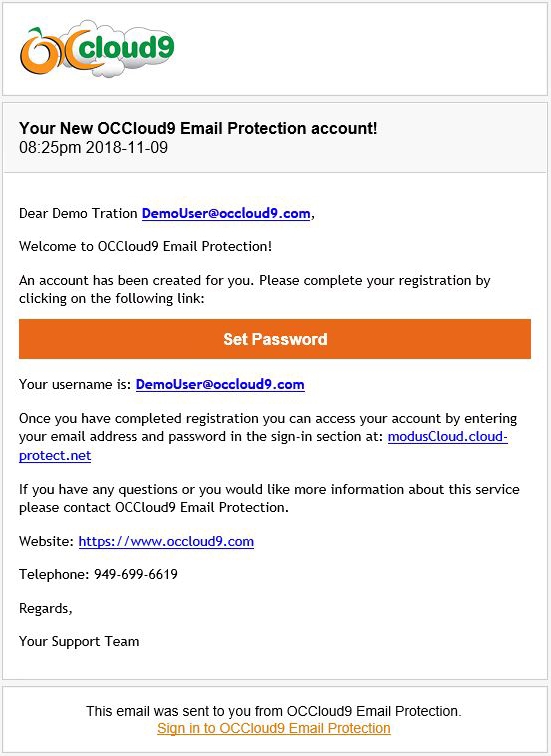The image size is (551, 756).
Task: Click the Welcome to OCCloud9 Email Protection line
Action: (146, 246)
